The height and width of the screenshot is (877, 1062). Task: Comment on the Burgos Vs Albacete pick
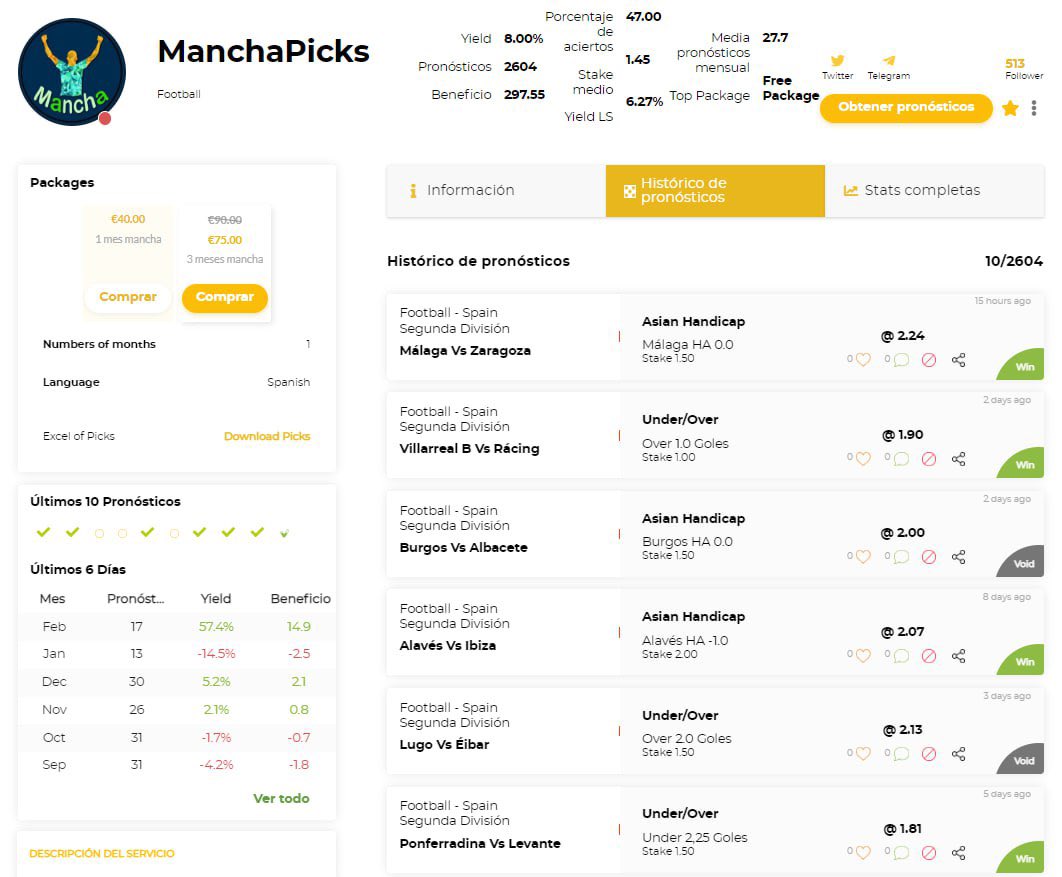tap(901, 557)
